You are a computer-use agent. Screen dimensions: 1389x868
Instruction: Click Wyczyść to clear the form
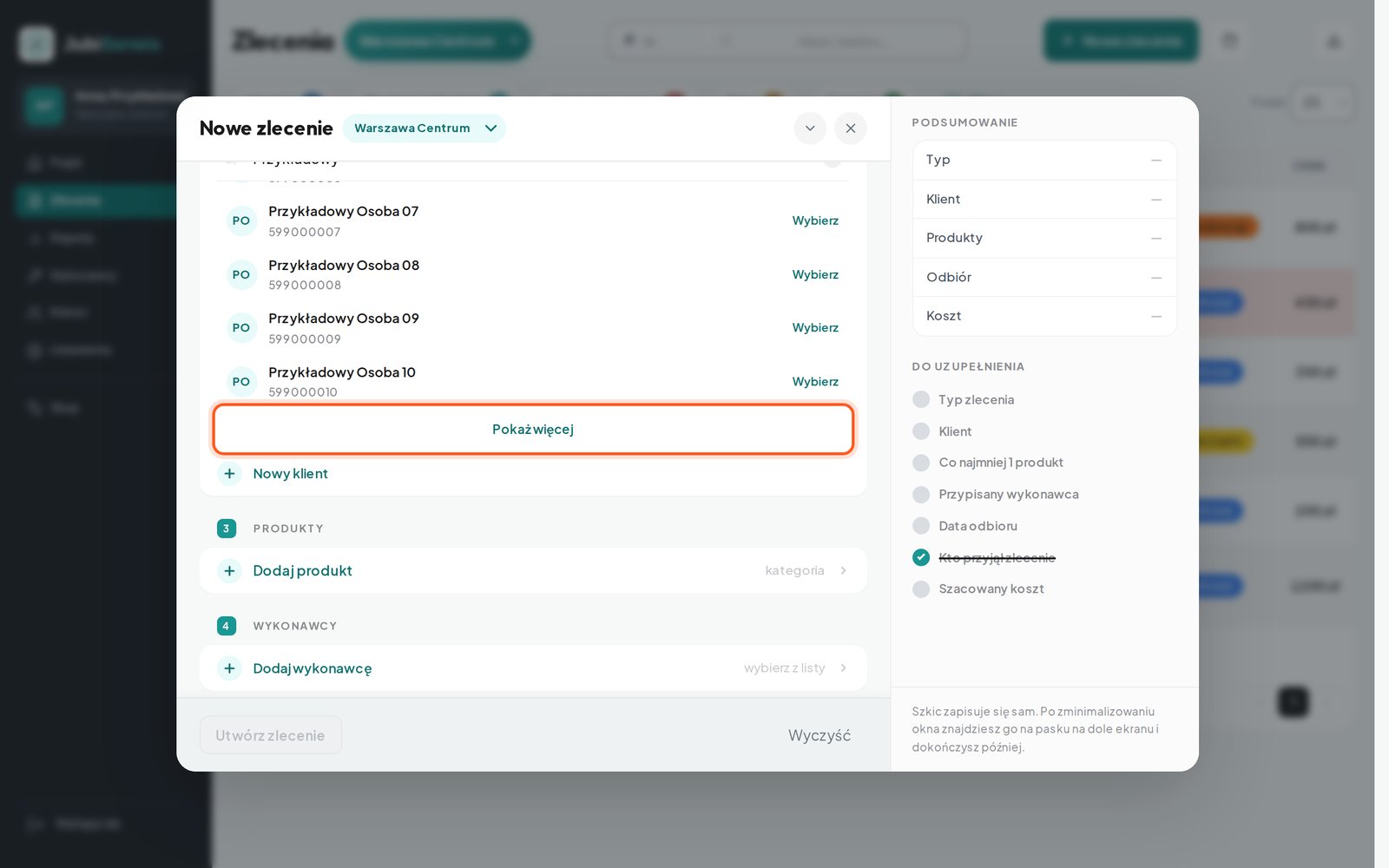click(819, 735)
